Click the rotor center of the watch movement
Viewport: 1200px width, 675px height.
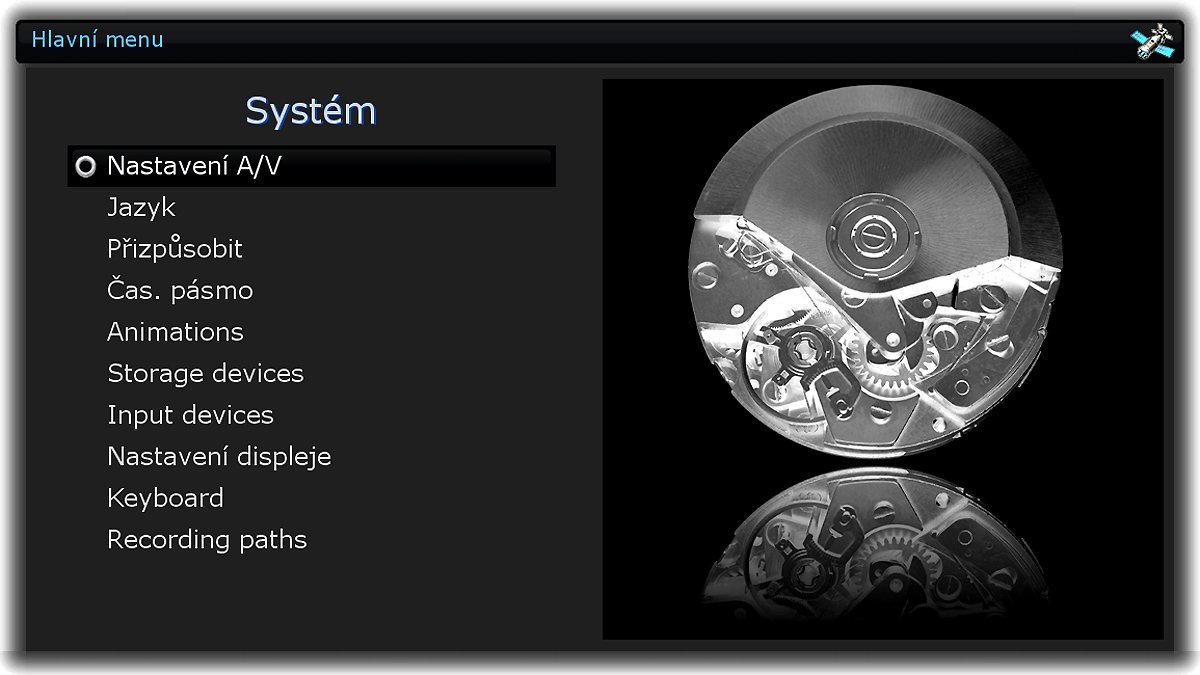tap(866, 233)
